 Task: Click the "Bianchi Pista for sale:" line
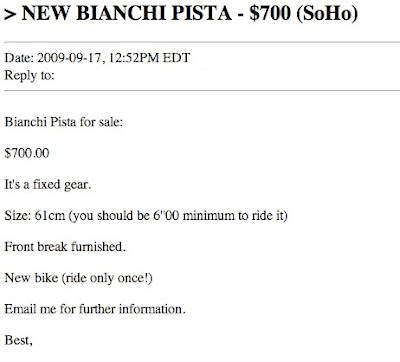click(x=64, y=122)
